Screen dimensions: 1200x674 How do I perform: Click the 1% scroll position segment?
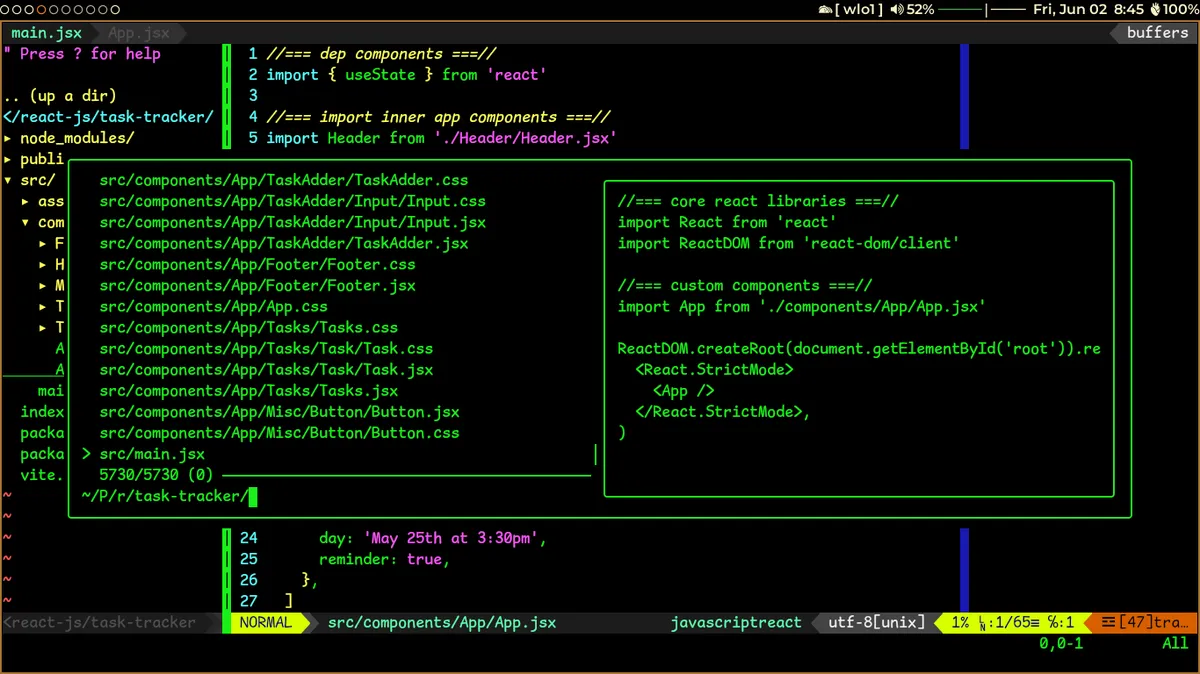point(959,622)
